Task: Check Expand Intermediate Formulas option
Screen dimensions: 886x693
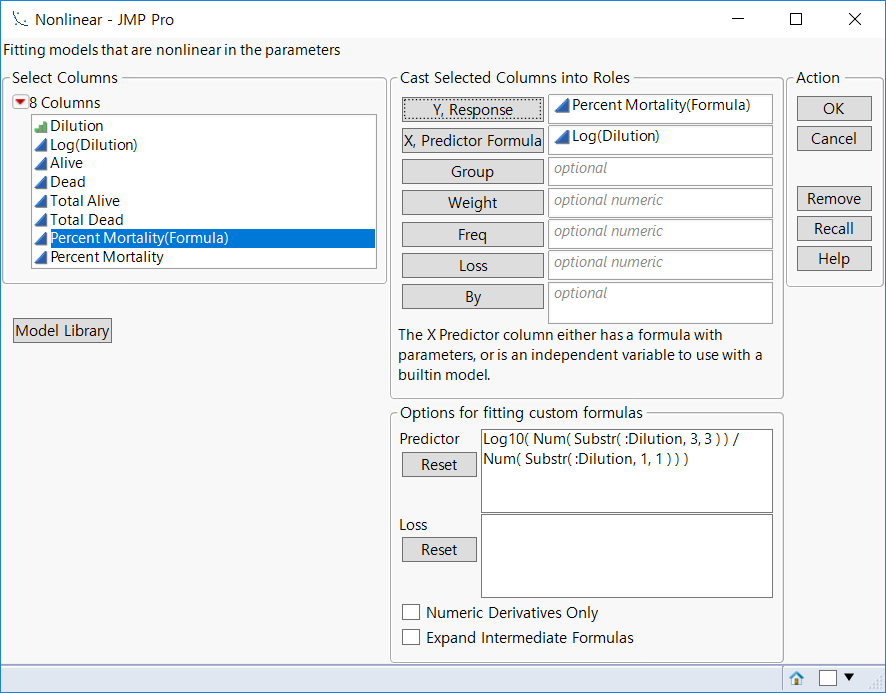Action: (x=411, y=637)
